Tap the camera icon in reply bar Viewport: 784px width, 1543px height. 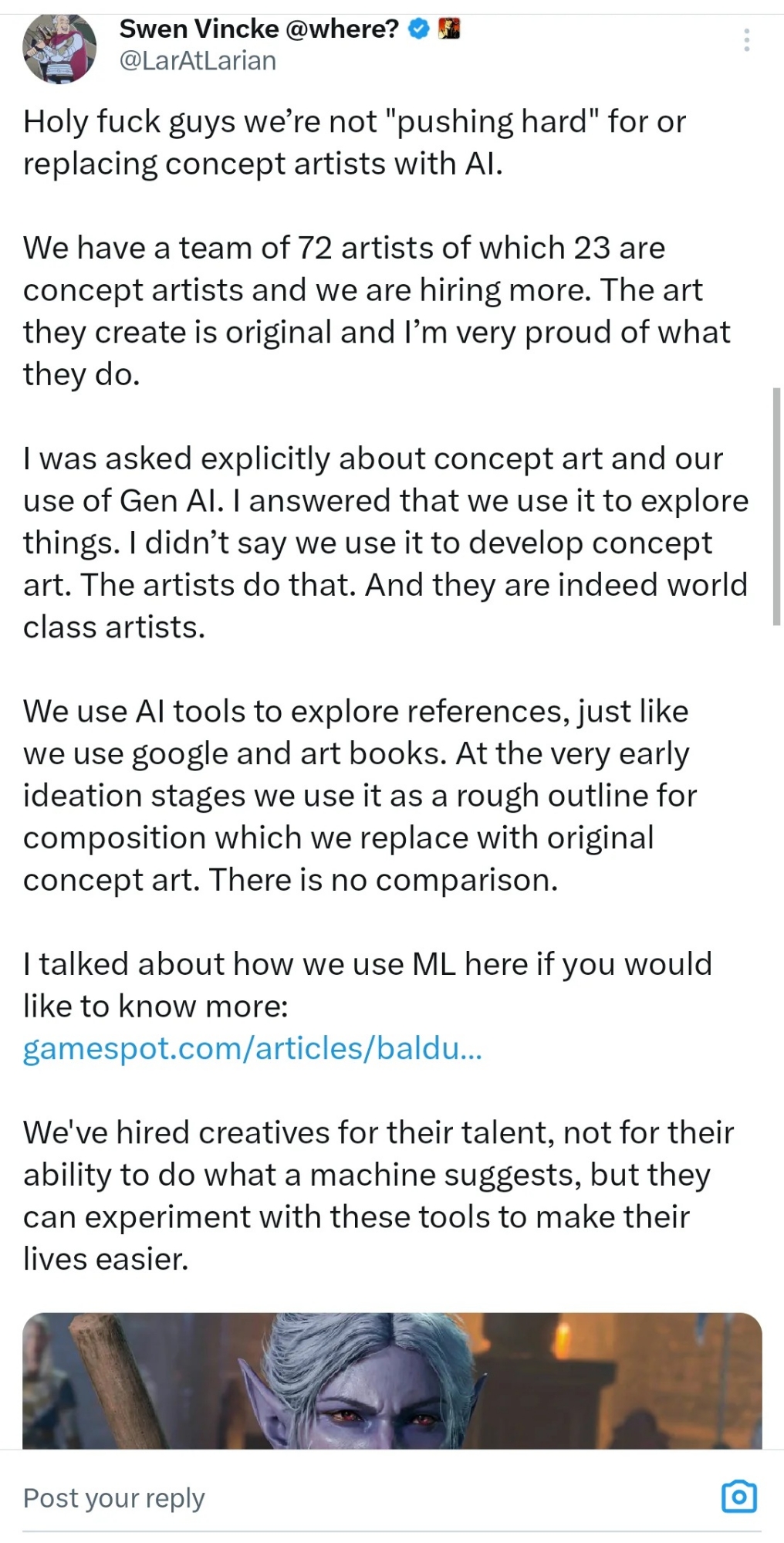(738, 1497)
